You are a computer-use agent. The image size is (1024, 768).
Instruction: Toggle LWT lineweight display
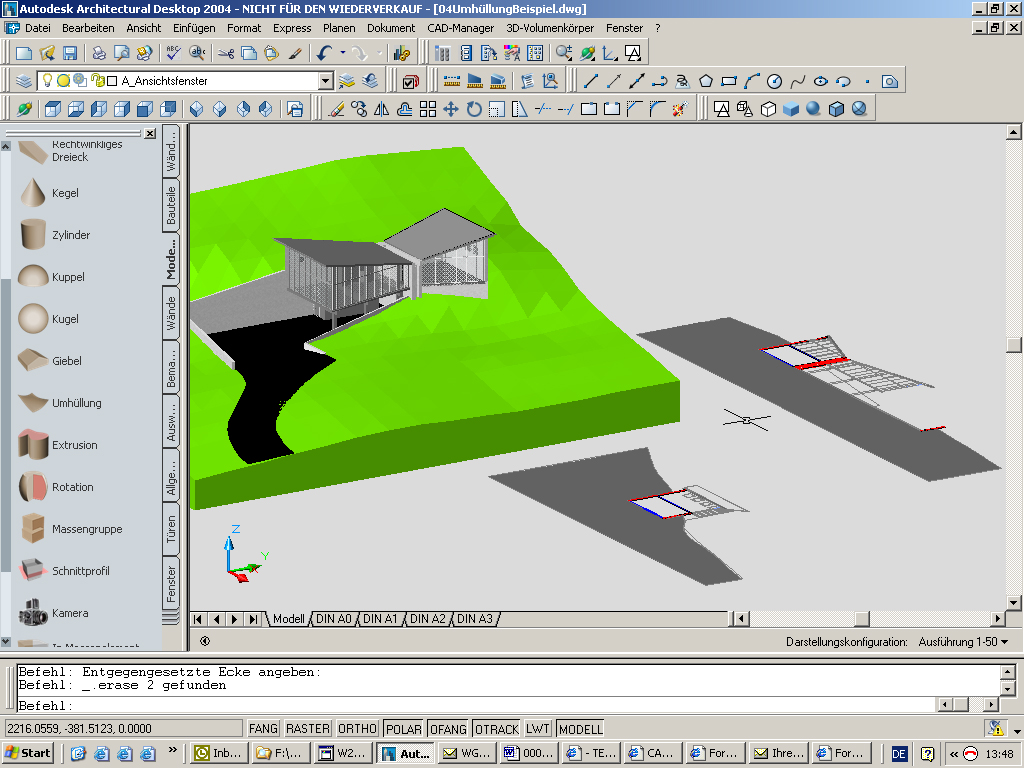click(x=538, y=728)
